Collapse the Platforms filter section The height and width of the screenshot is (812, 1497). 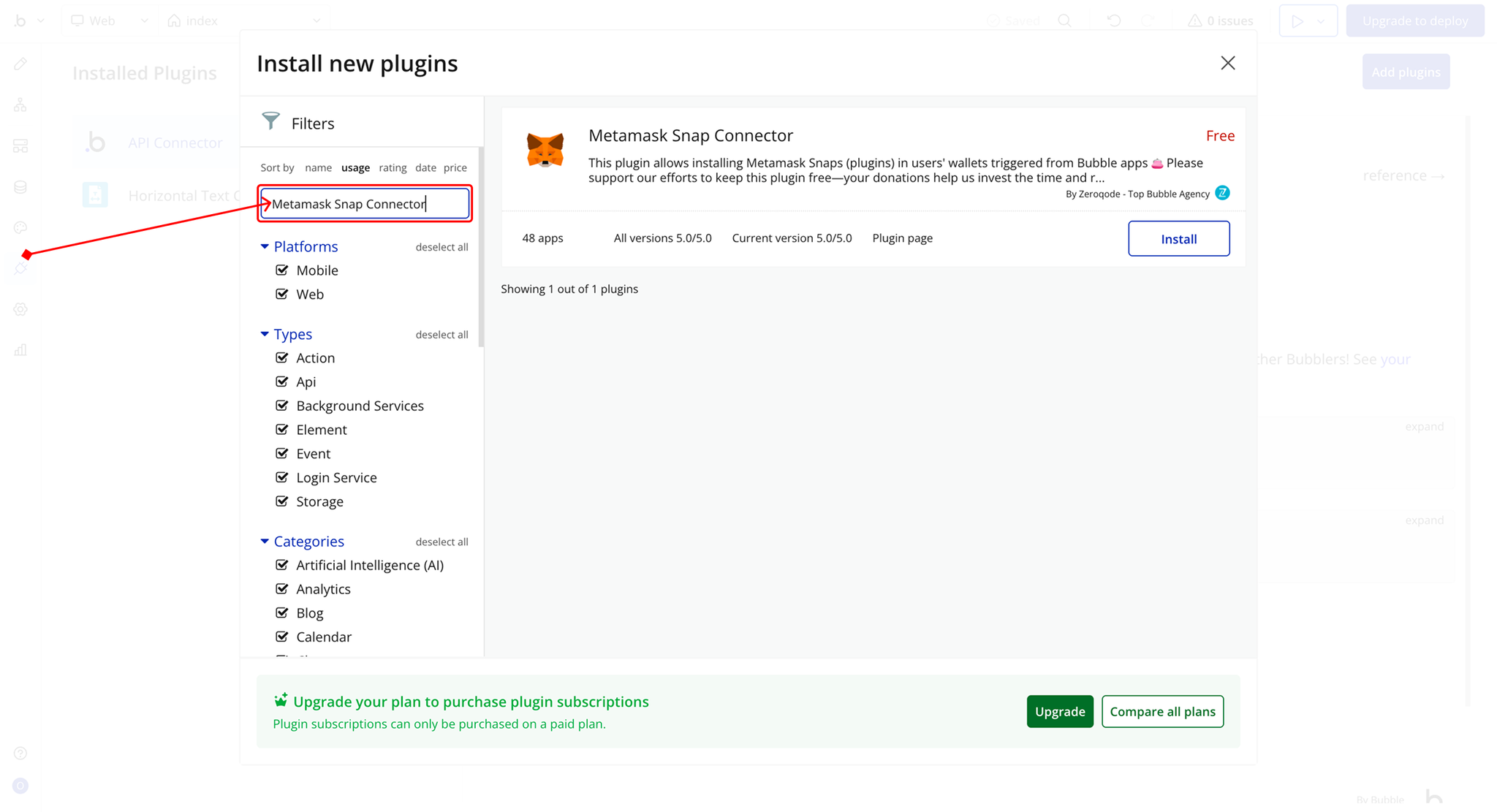pos(265,247)
